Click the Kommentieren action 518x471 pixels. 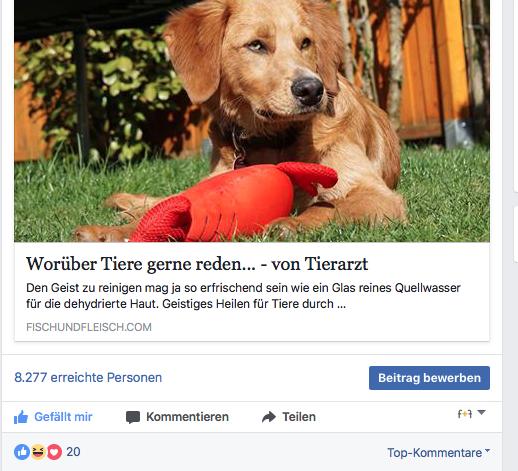[x=177, y=417]
